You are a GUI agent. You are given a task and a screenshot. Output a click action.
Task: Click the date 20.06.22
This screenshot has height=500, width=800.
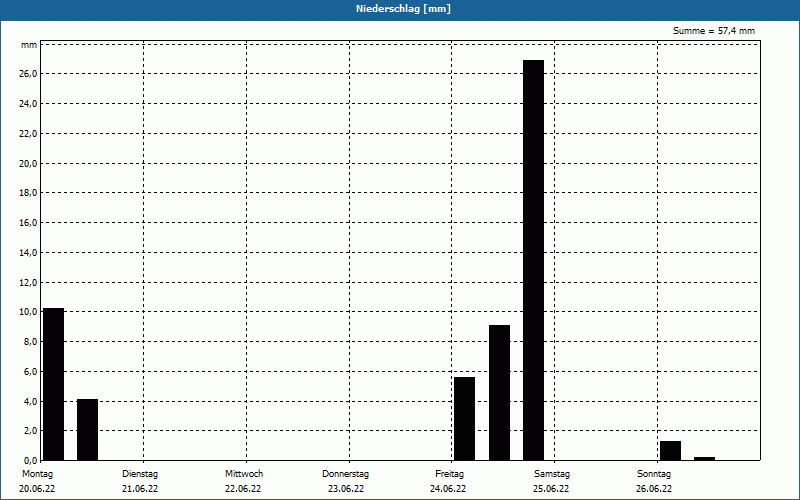[x=37, y=489]
